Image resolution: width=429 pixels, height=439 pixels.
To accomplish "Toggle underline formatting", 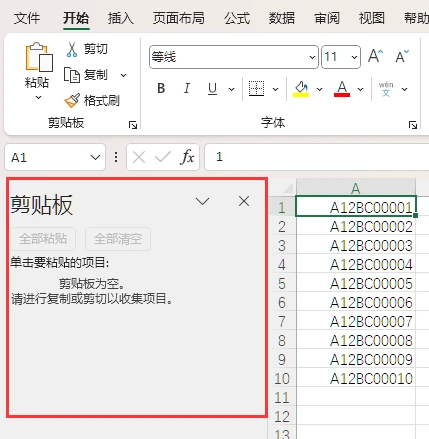I will click(212, 89).
